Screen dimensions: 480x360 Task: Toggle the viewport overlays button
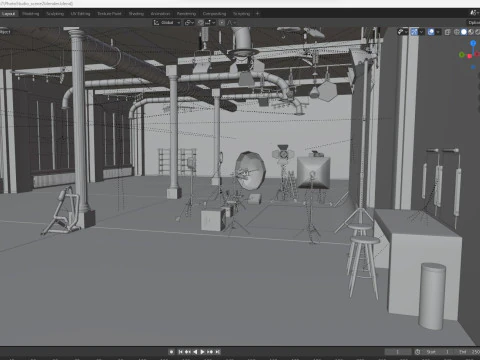point(431,32)
